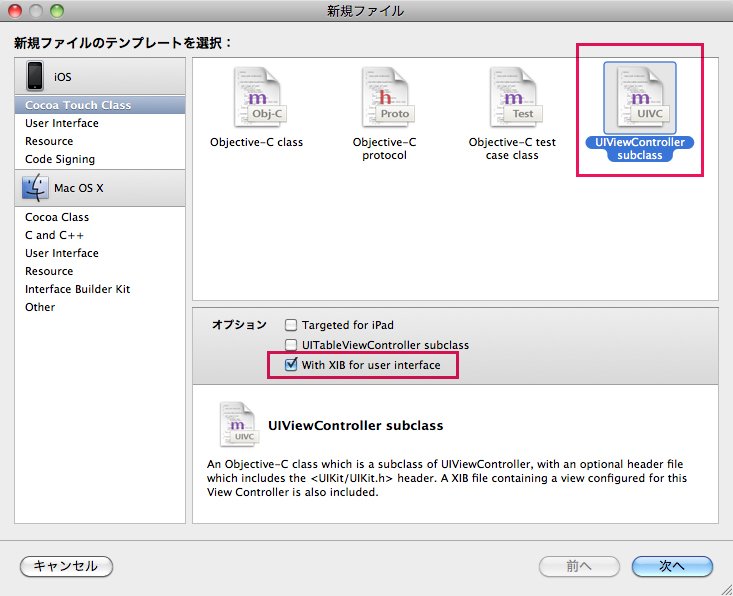This screenshot has width=733, height=596.
Task: Click the template description paragraph text
Action: click(x=447, y=478)
